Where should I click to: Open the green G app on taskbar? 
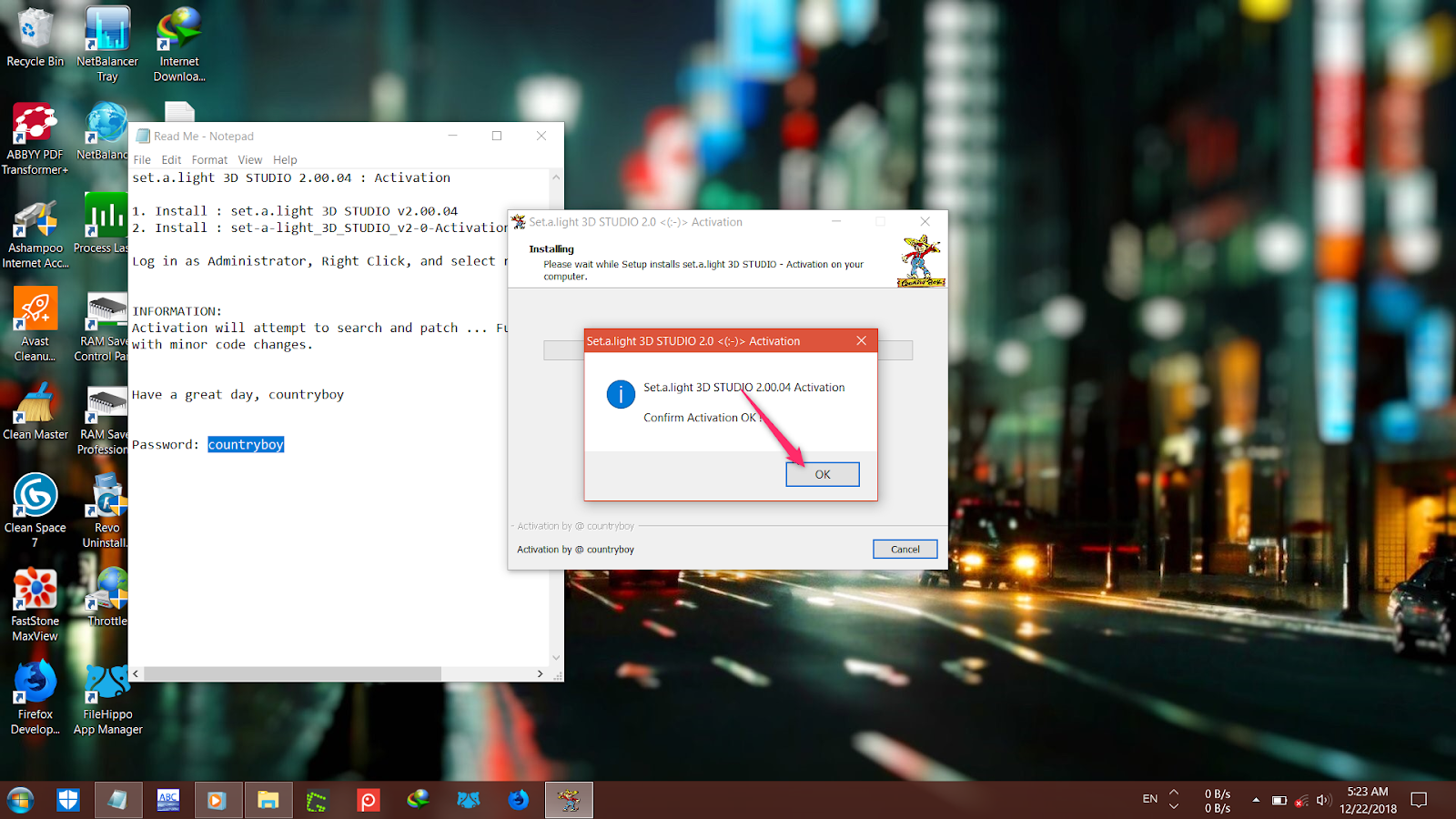[316, 800]
